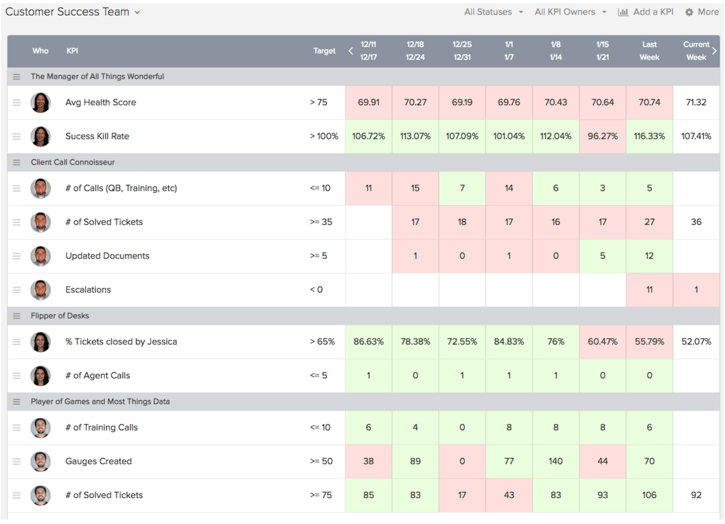The width and height of the screenshot is (725, 524).
Task: Go to next weeks with right chevron
Action: coord(714,51)
